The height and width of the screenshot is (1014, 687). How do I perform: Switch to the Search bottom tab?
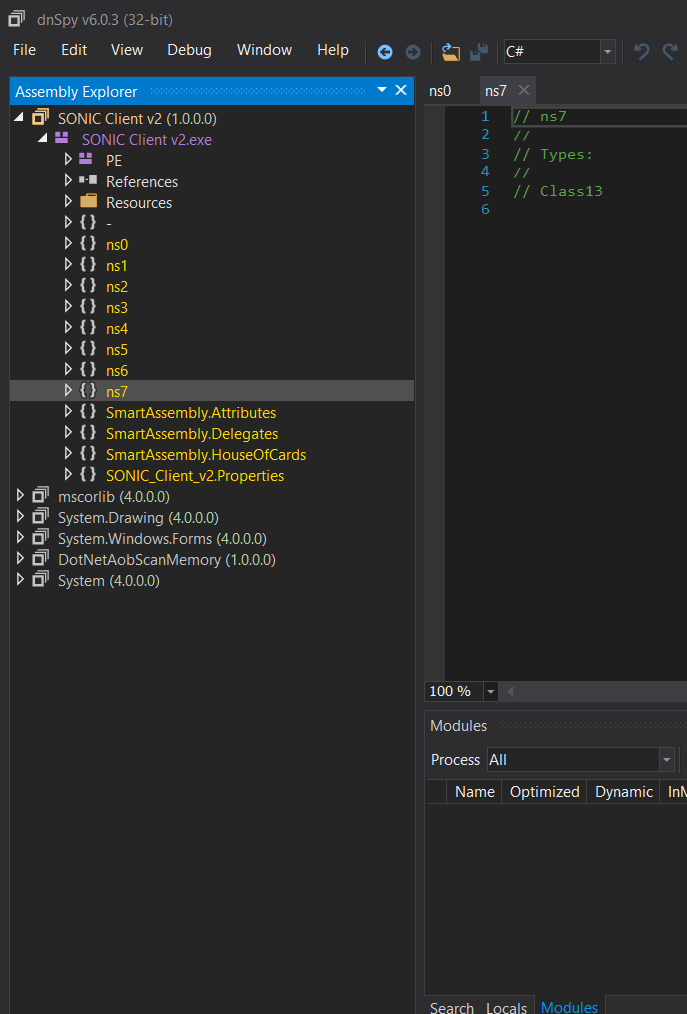pyautogui.click(x=452, y=1006)
